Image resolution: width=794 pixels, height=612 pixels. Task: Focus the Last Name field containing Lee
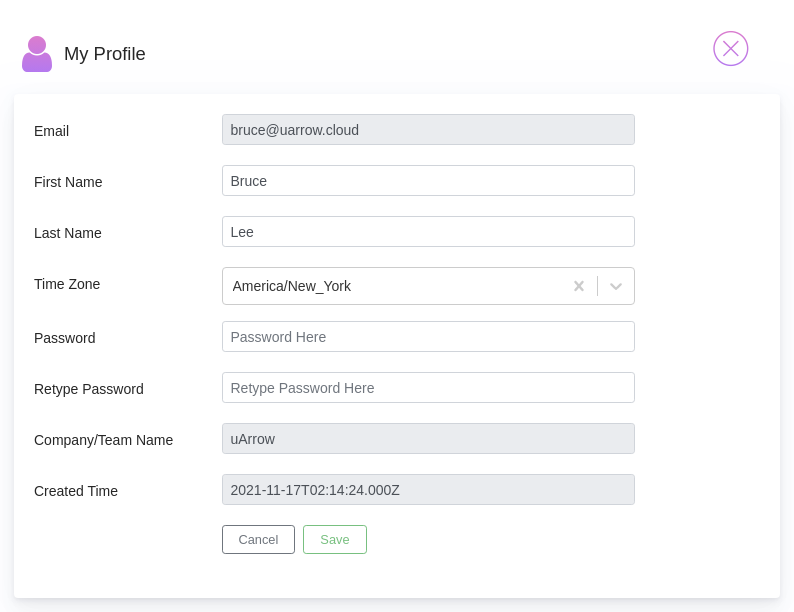tap(428, 232)
